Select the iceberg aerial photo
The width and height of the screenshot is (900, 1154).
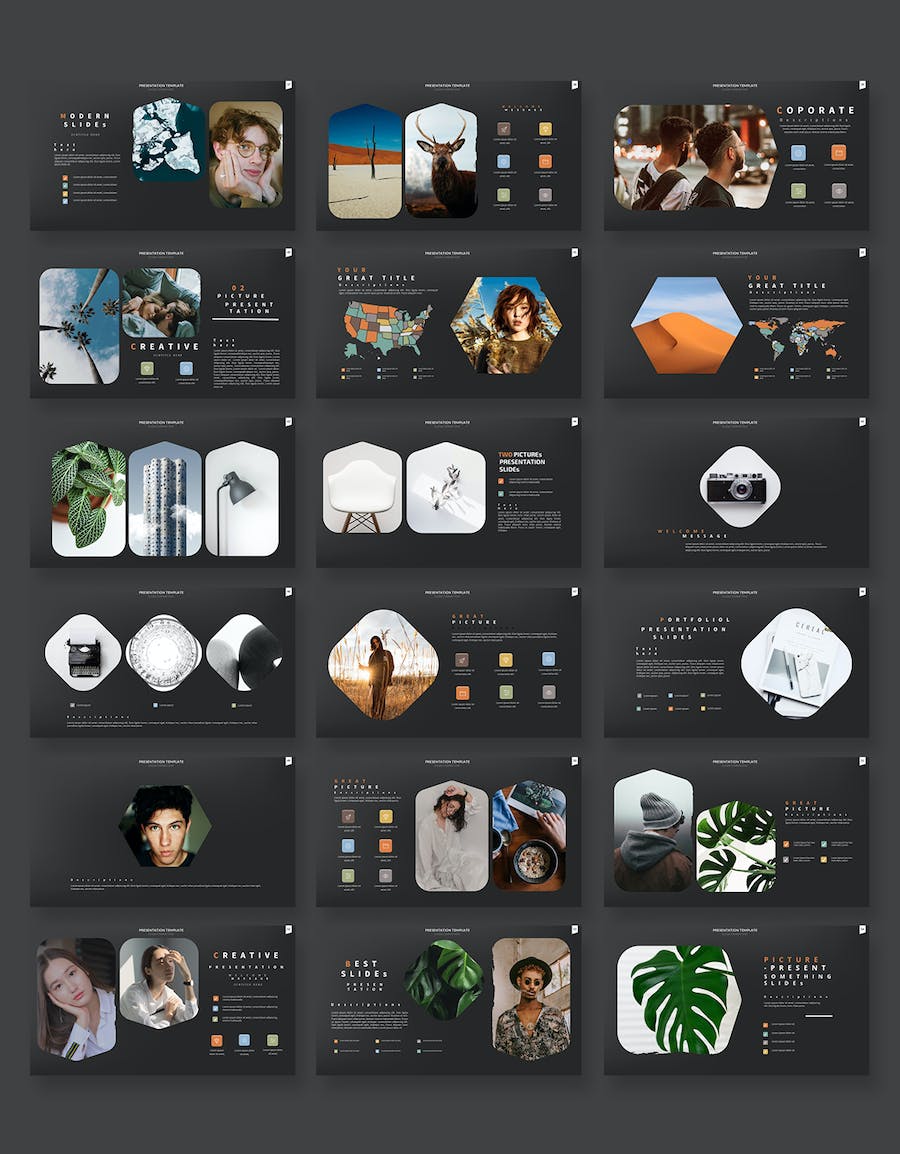click(x=169, y=140)
